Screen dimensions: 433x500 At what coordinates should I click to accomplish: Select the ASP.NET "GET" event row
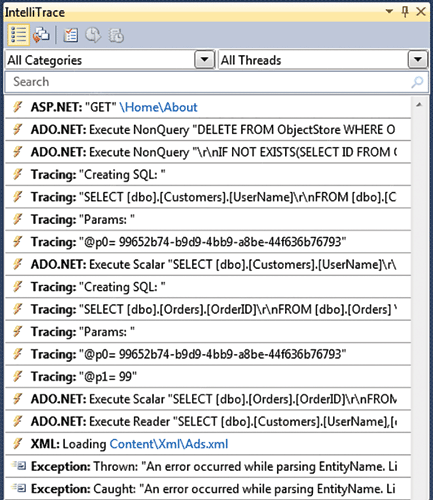(x=208, y=107)
